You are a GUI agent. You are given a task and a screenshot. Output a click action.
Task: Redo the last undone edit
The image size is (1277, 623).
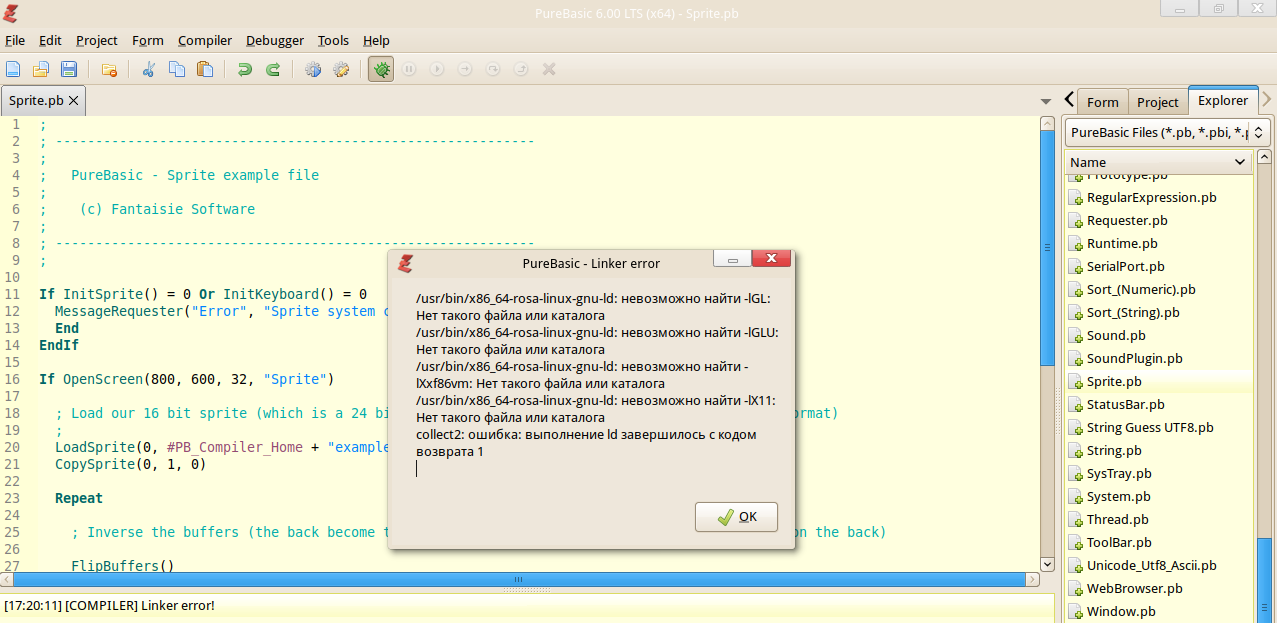(x=272, y=69)
